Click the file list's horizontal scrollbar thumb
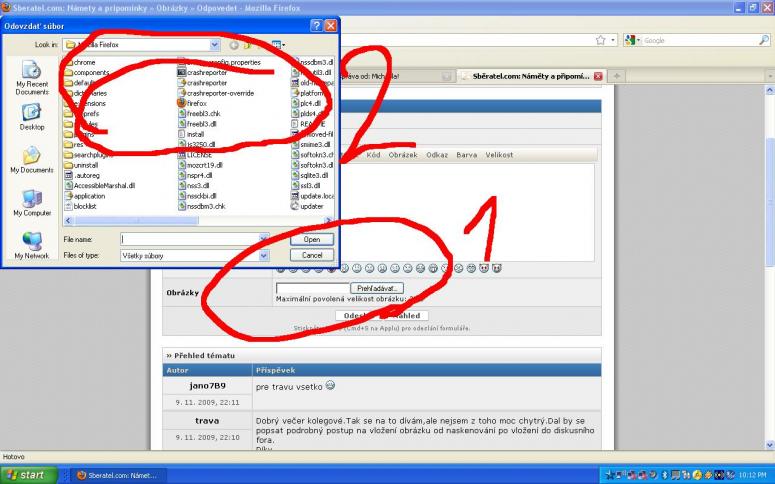The width and height of the screenshot is (775, 484). [x=135, y=220]
